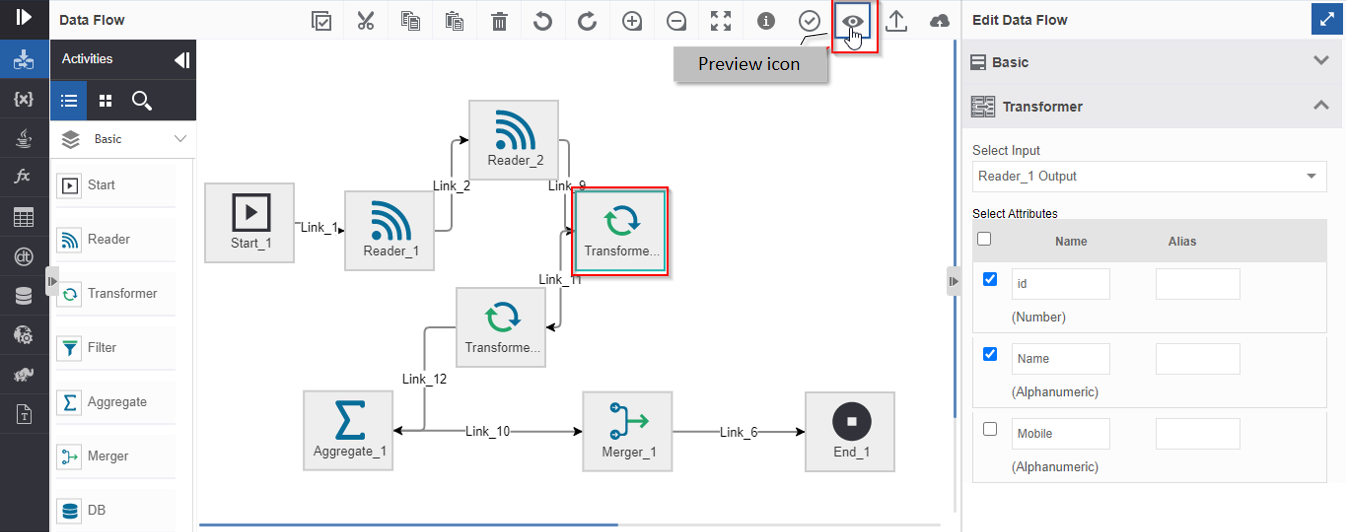The image size is (1347, 532).
Task: Uncheck the Name attribute checkbox
Action: (990, 354)
